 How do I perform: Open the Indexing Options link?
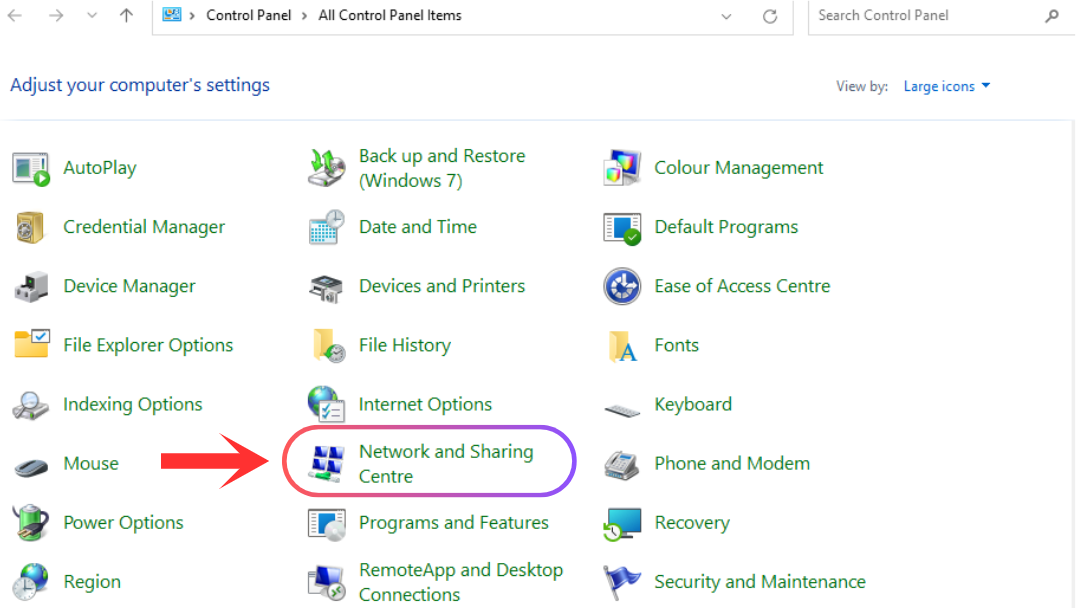point(133,404)
